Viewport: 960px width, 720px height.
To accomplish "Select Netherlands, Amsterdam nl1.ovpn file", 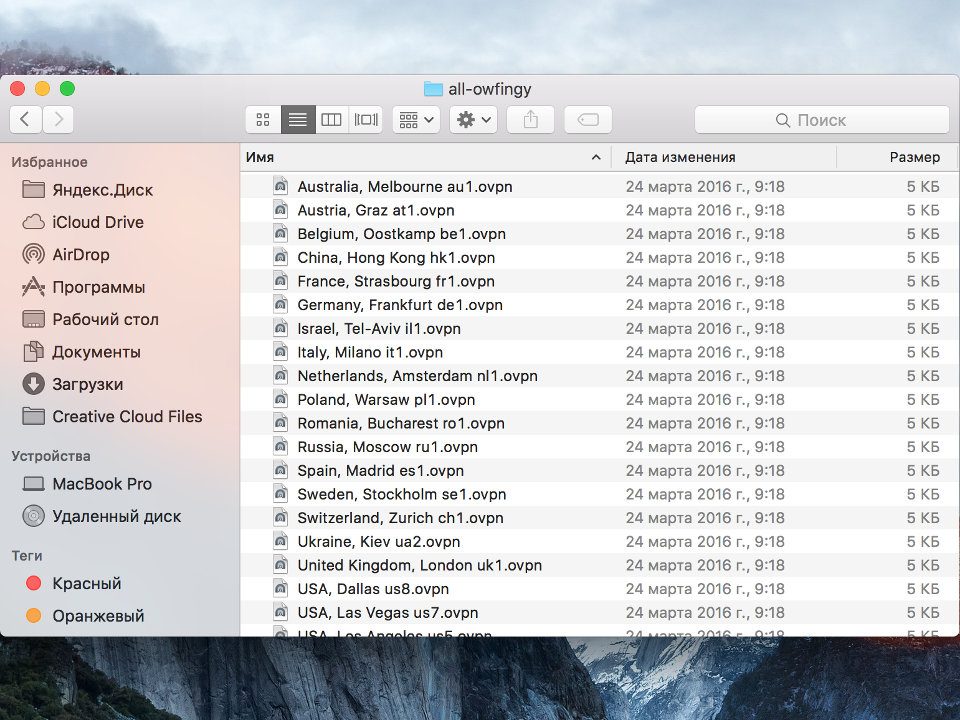I will click(x=599, y=376).
